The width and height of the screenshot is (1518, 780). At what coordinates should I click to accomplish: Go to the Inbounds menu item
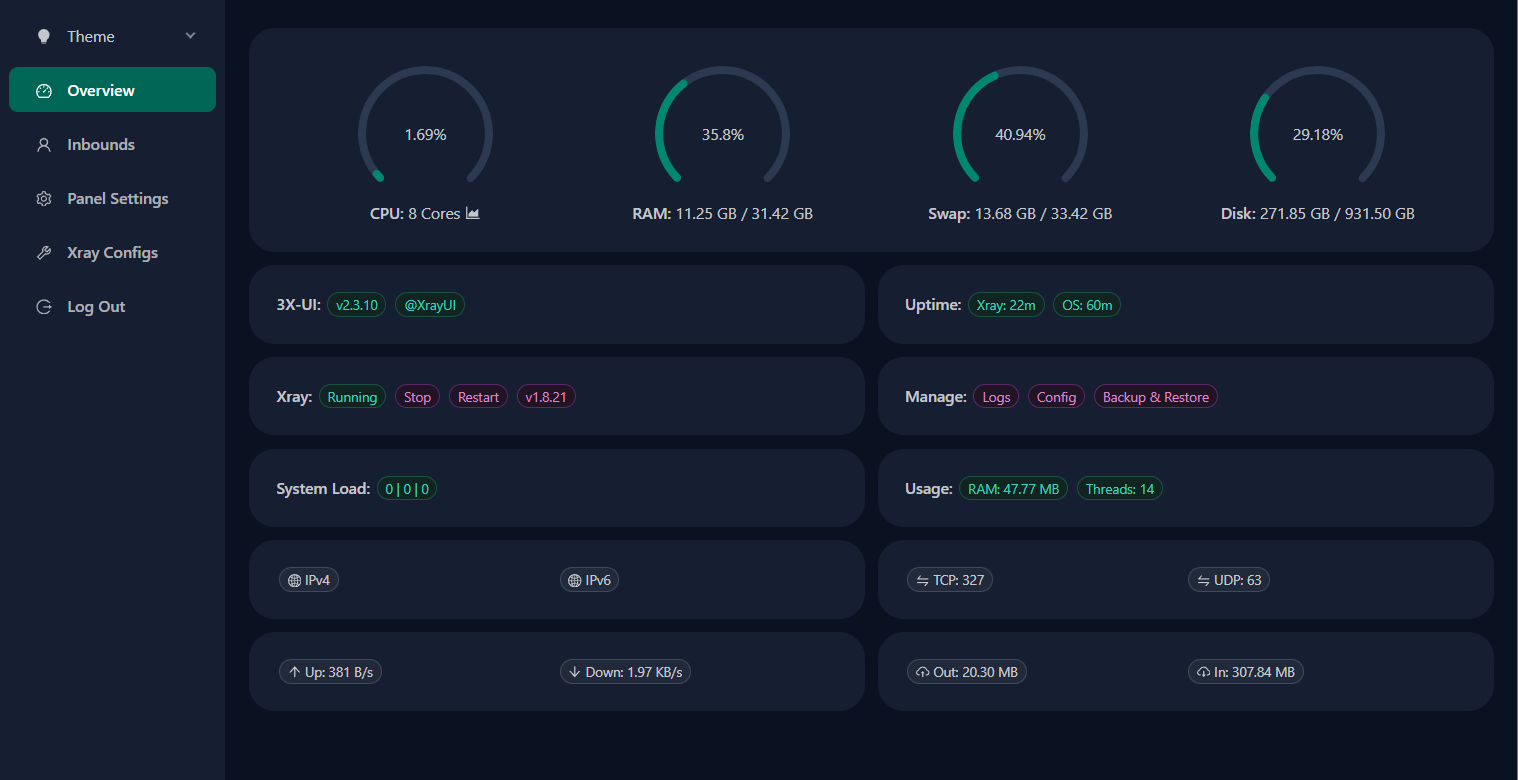[100, 145]
